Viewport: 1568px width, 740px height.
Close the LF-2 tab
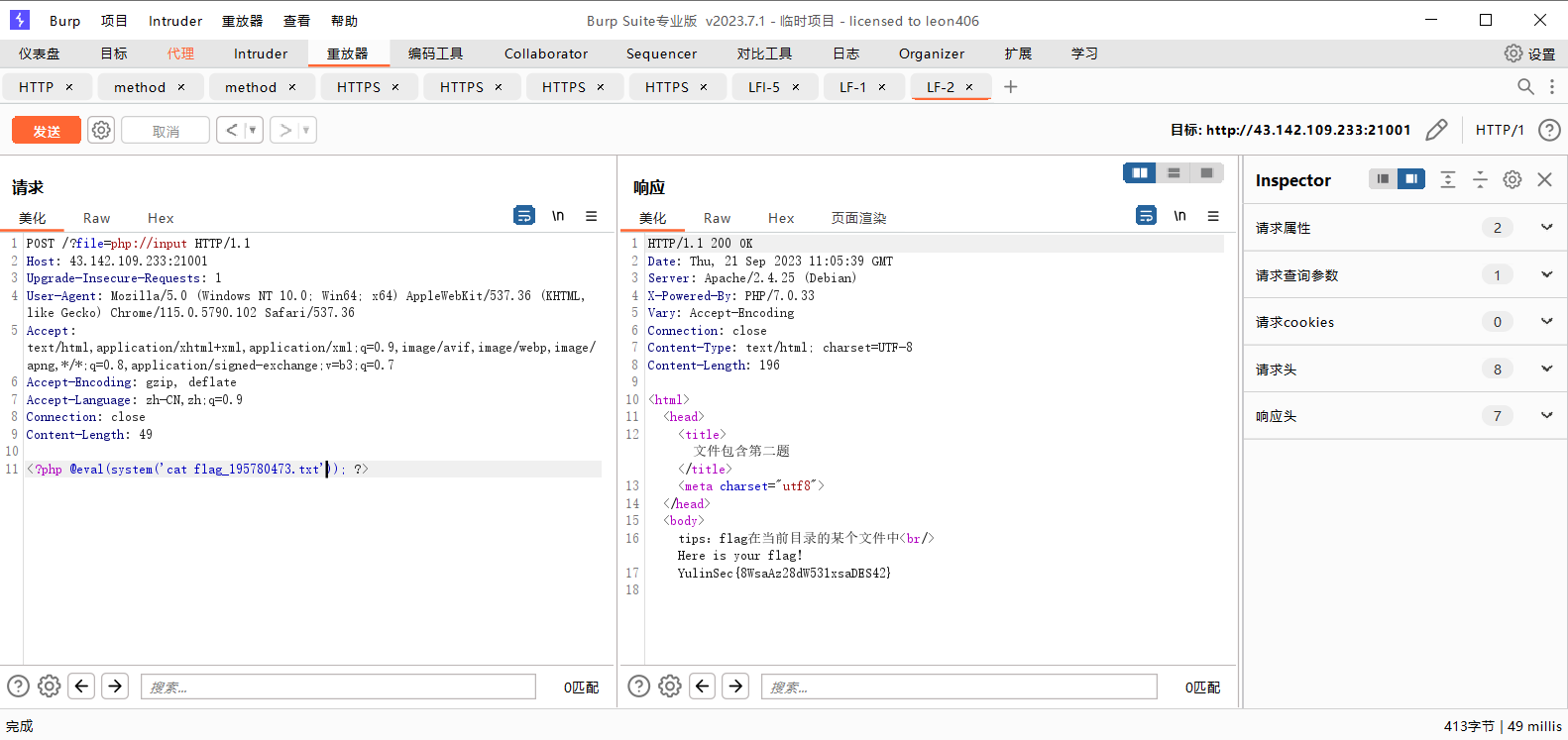coord(969,87)
